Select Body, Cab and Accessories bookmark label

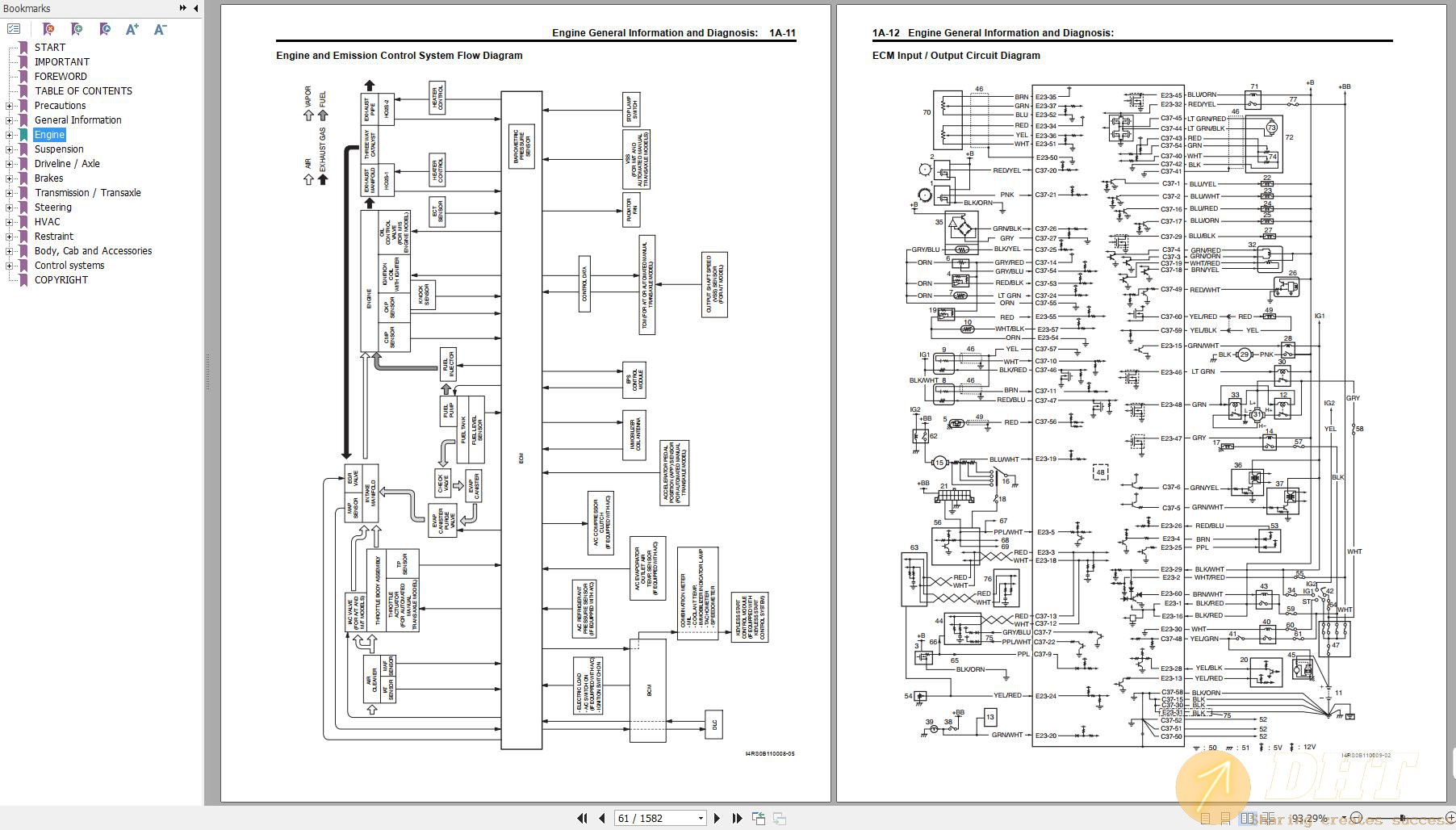(93, 251)
